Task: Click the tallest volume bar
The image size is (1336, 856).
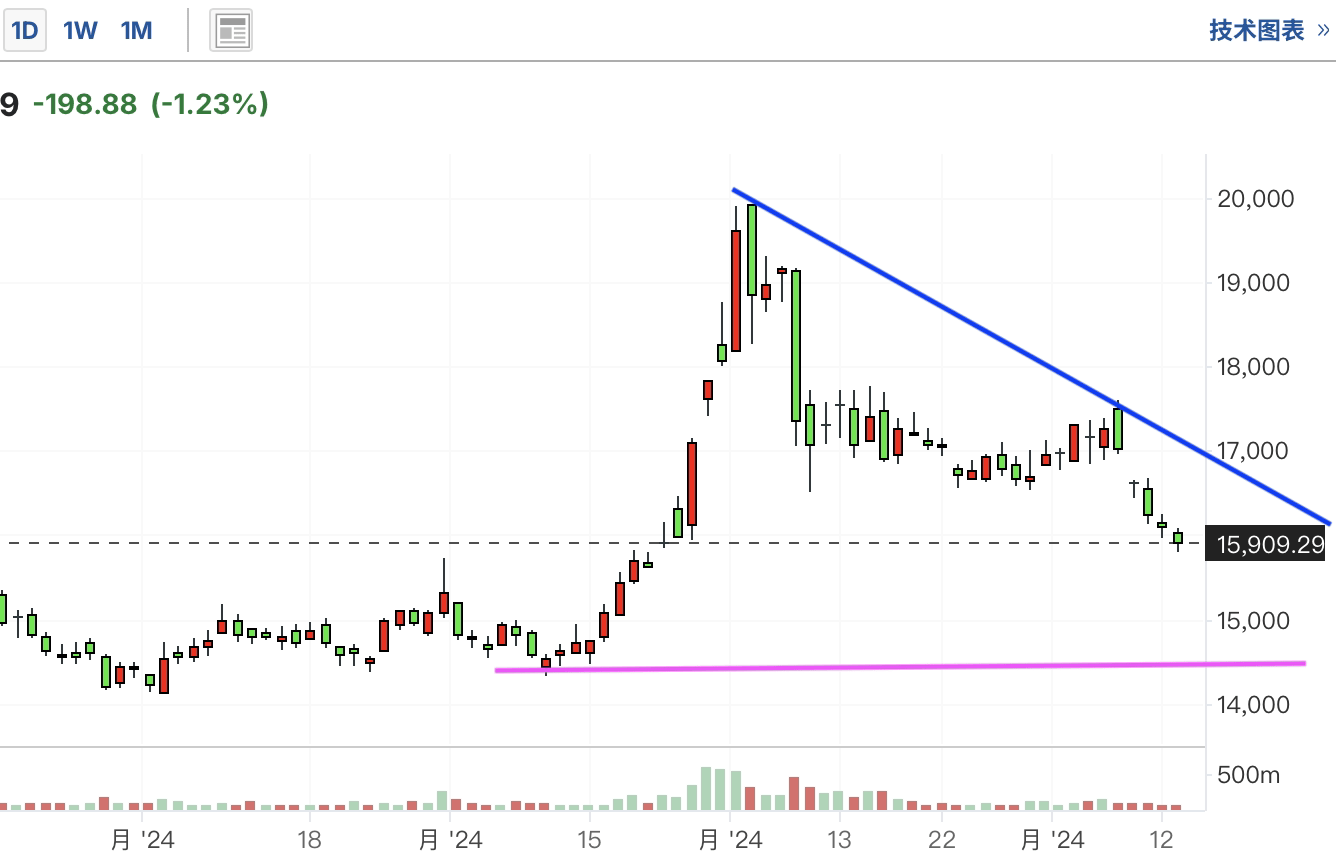Action: 705,788
